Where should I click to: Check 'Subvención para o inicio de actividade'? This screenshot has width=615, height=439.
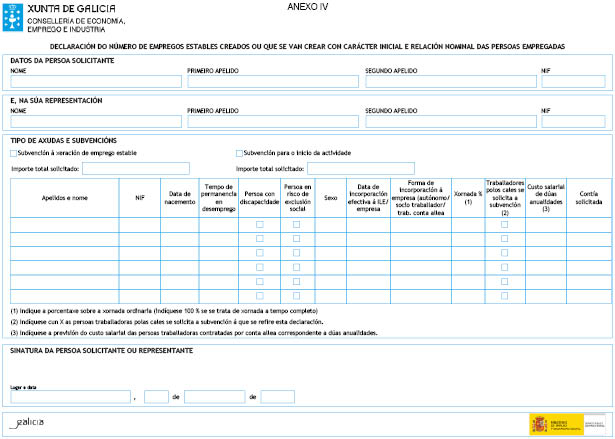239,153
